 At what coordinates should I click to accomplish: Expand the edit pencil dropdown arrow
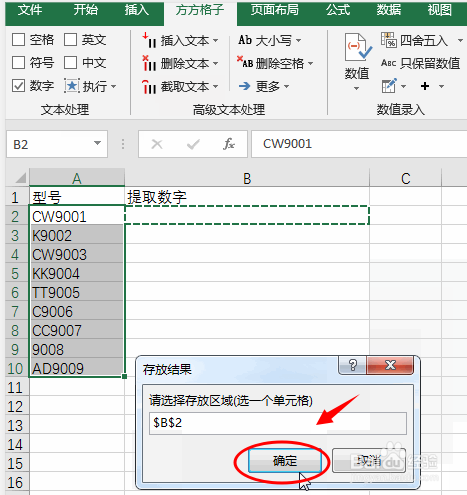tap(403, 87)
